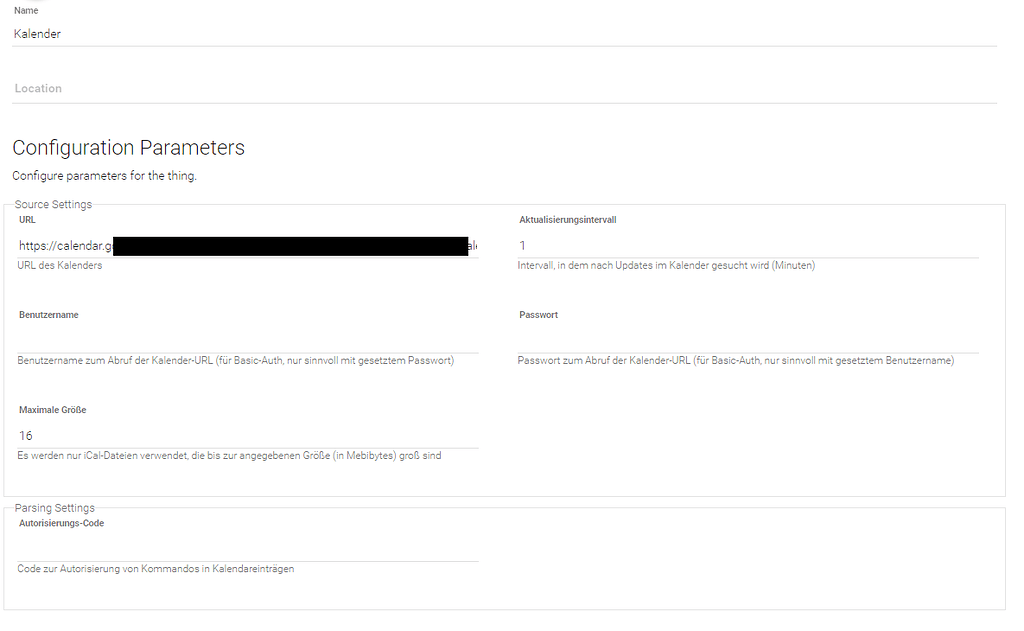This screenshot has height=631, width=1024.
Task: Click the "Source Settings" group legend
Action: (x=53, y=205)
